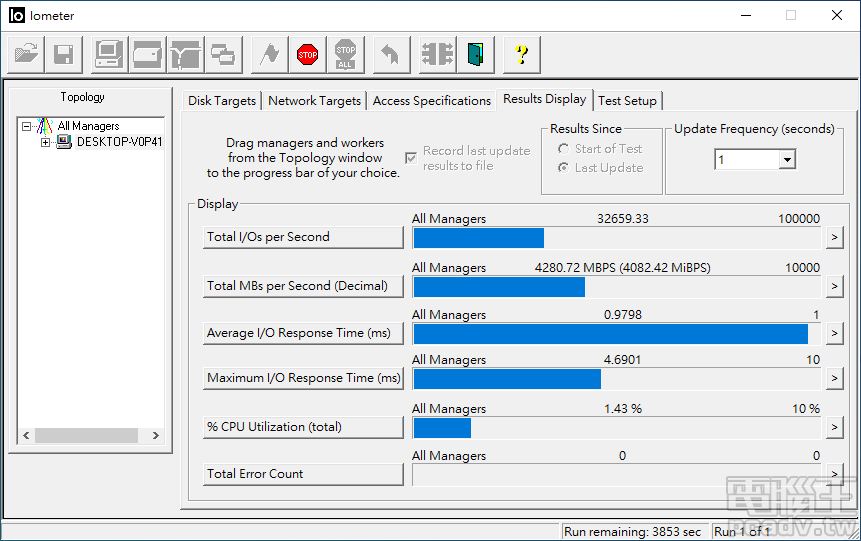
Task: Go to Test Setup tab
Action: coord(628,101)
